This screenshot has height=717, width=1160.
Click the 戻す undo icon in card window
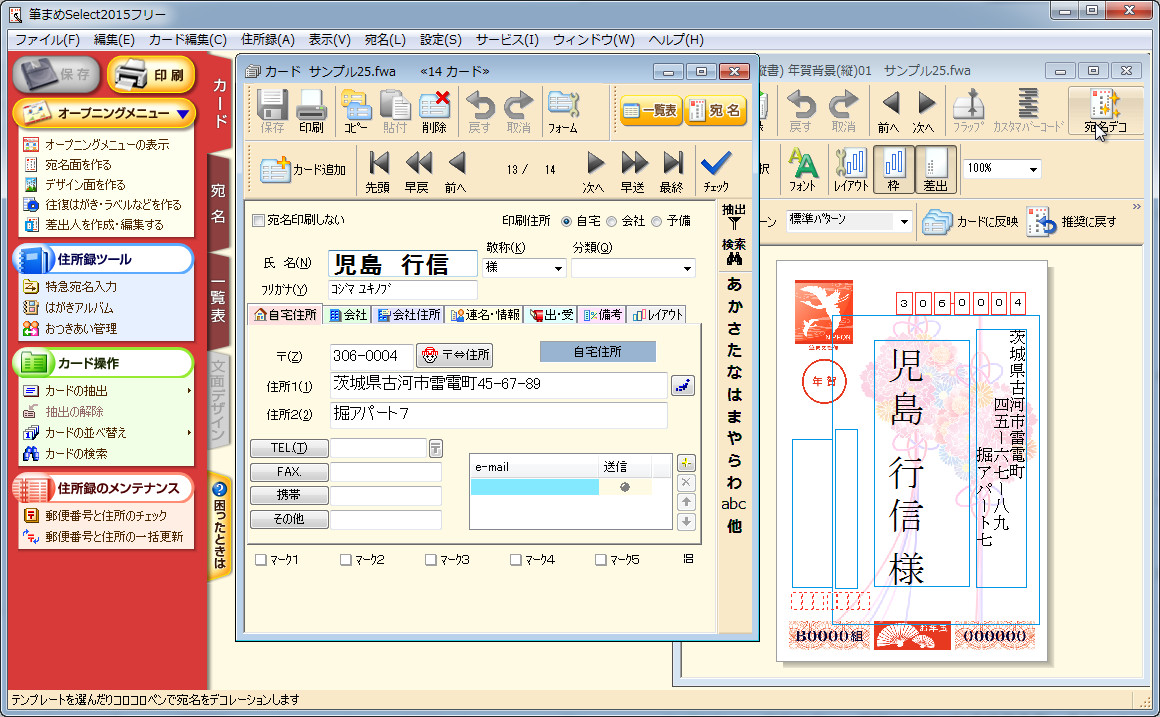pyautogui.click(x=479, y=111)
